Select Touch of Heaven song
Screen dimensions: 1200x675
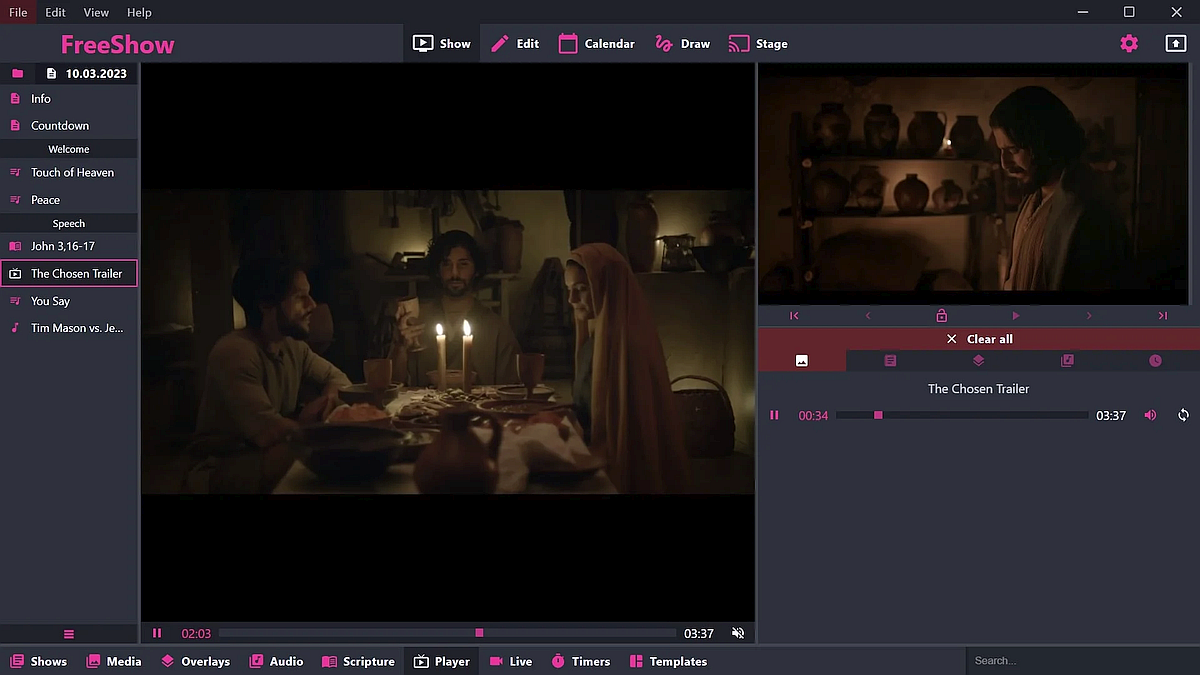(x=69, y=173)
